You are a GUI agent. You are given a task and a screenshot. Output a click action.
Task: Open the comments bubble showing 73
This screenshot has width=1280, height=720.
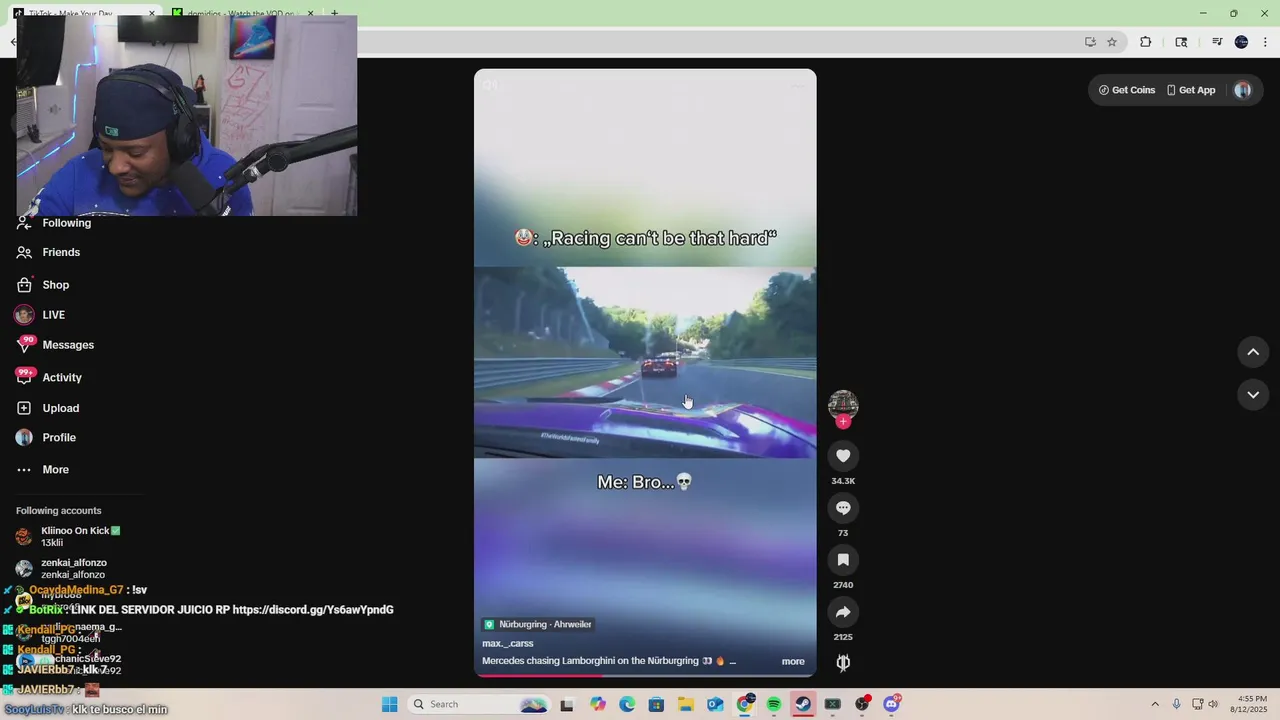coord(843,508)
